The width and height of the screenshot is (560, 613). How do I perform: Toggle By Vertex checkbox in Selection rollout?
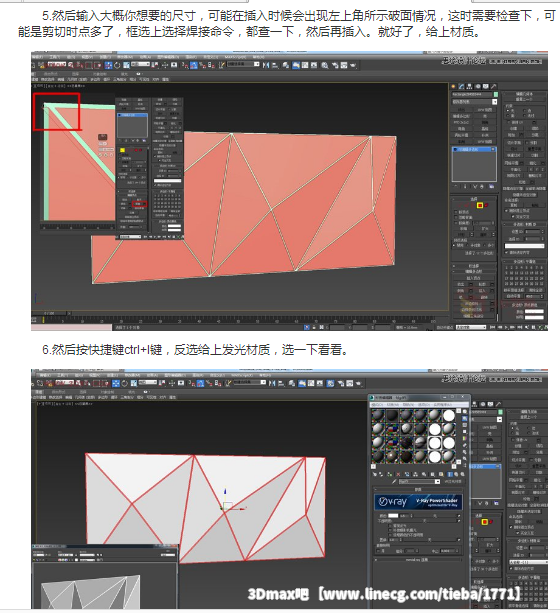[x=456, y=212]
